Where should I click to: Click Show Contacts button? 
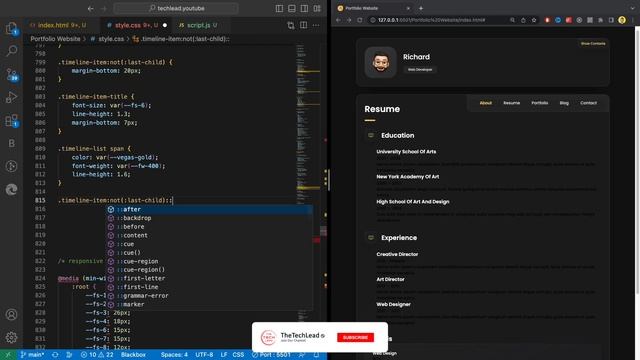pos(593,43)
